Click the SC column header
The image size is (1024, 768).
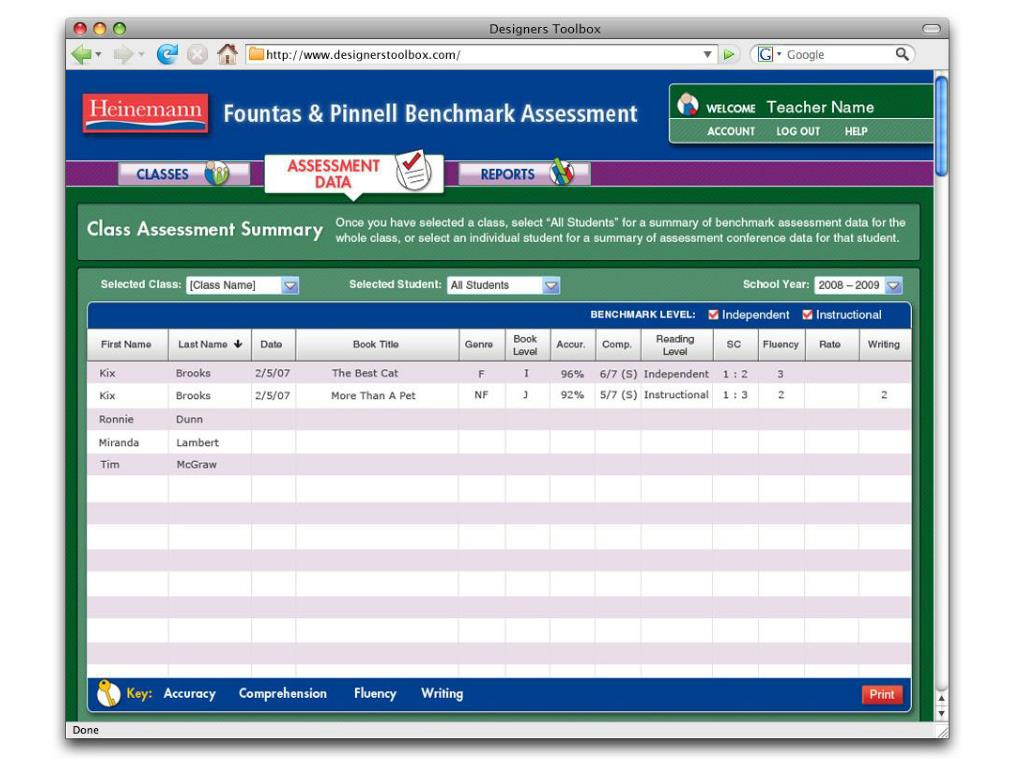tap(735, 344)
